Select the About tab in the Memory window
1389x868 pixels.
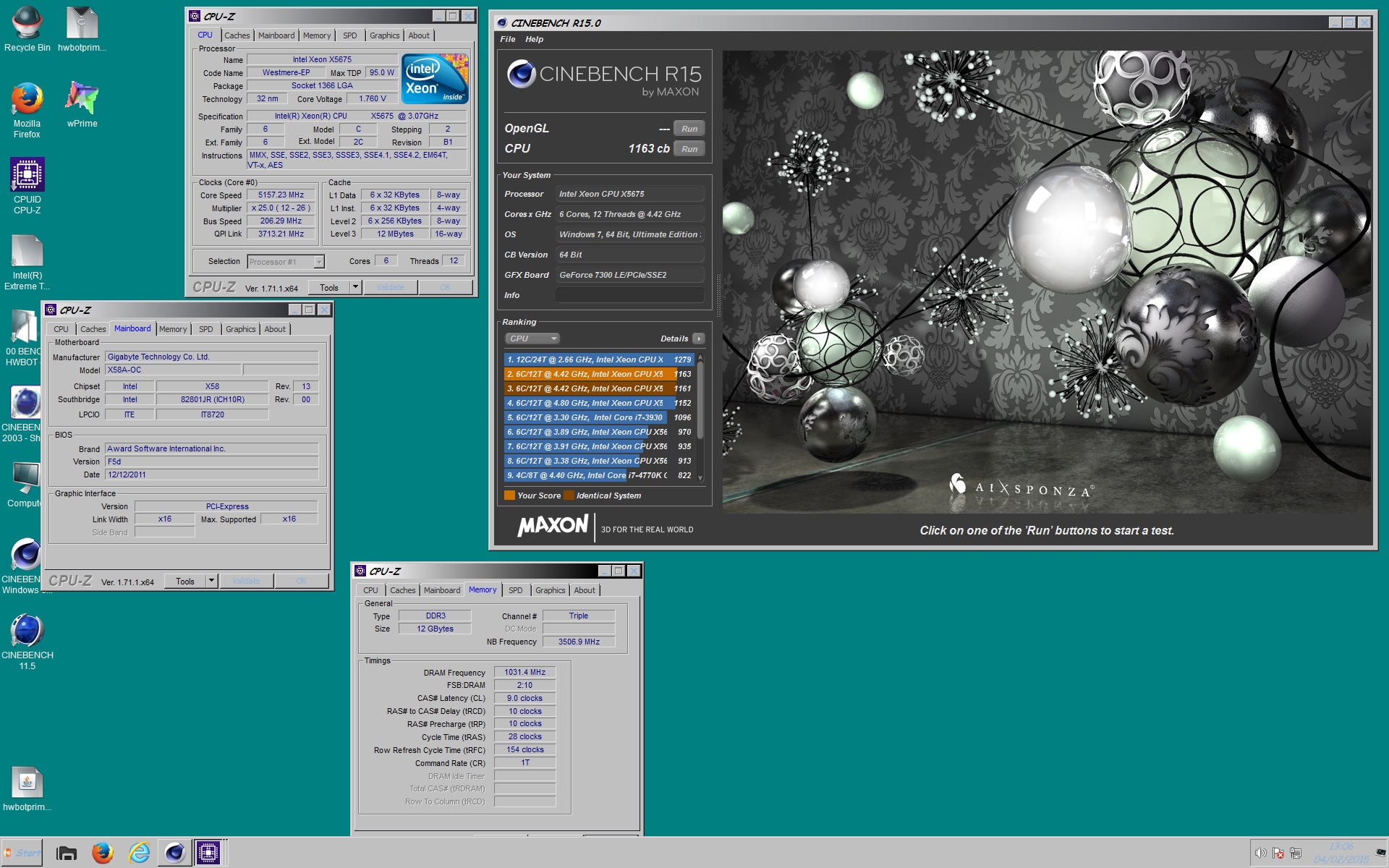[585, 590]
